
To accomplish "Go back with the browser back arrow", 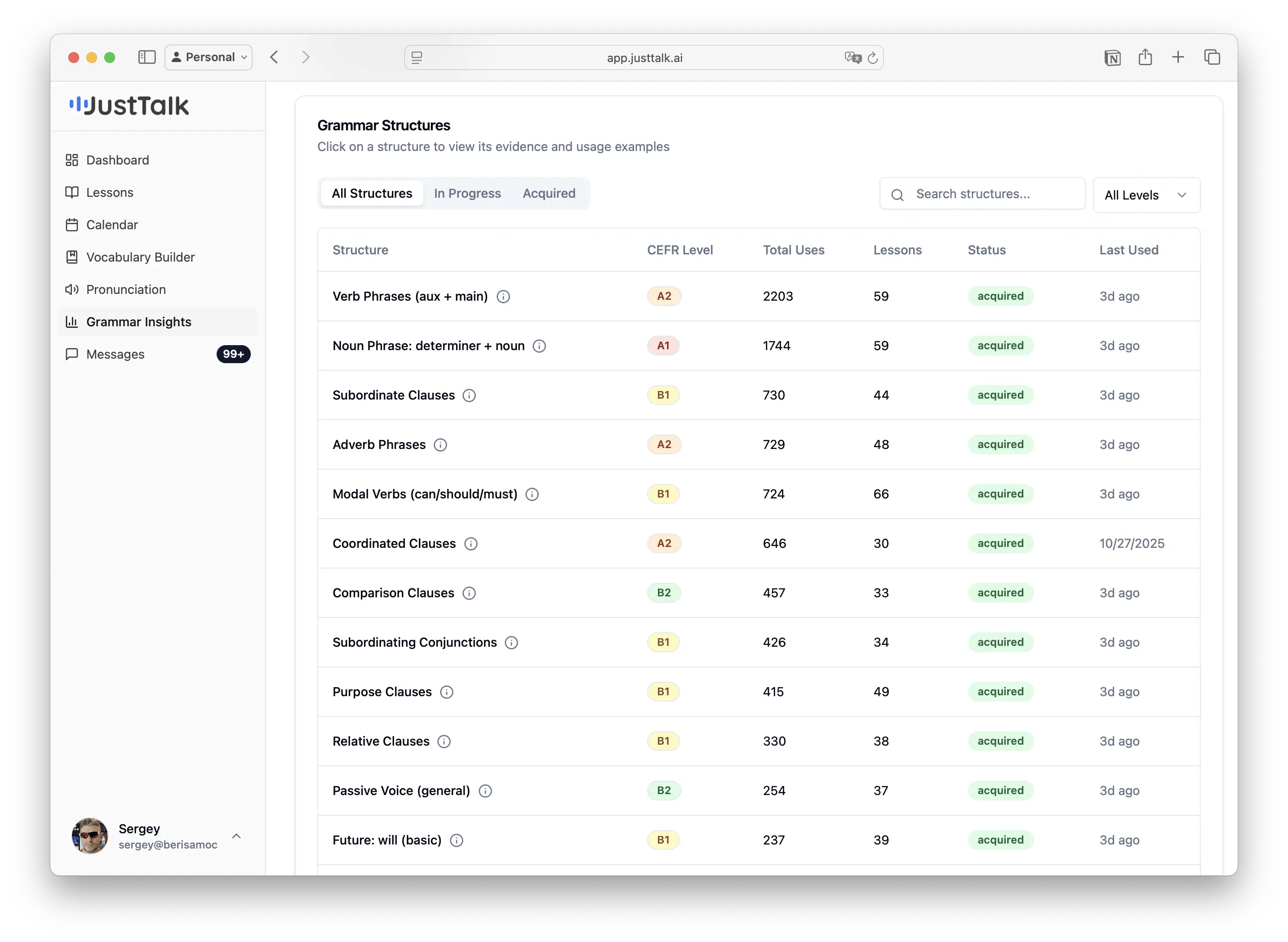I will pos(274,57).
